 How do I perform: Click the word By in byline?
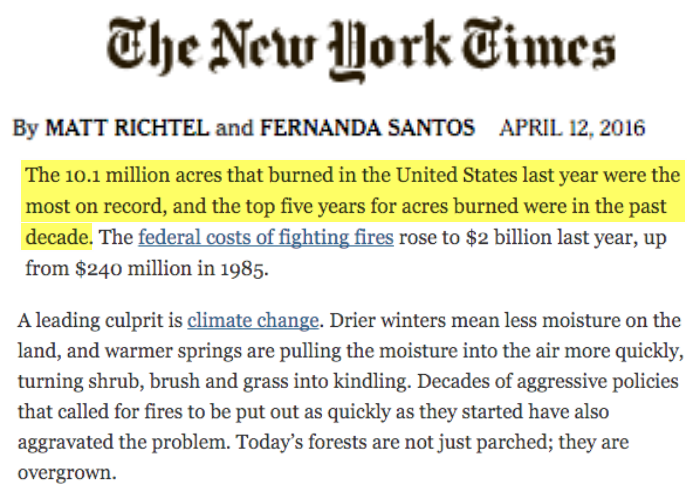pos(26,128)
